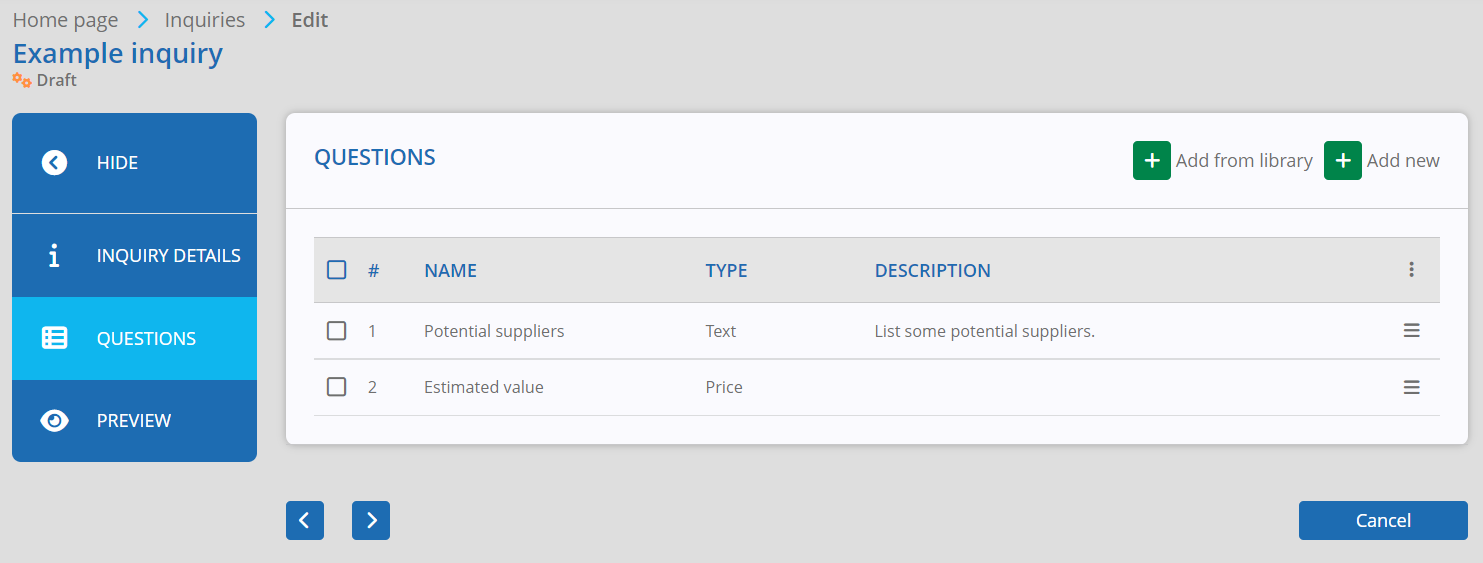Check the Estimated value row checkbox

337,387
